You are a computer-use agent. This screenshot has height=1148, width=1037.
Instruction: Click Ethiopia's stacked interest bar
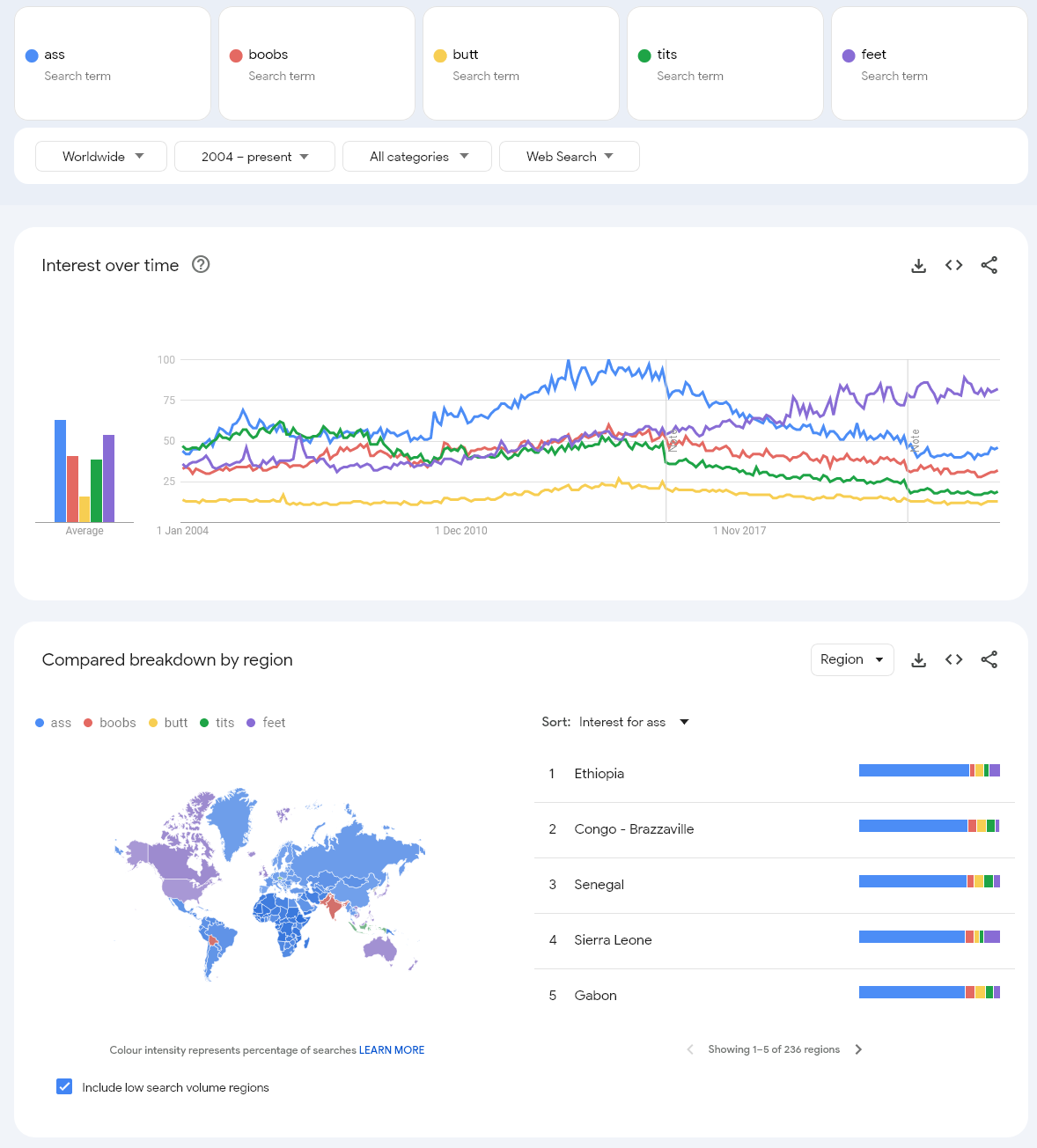click(930, 770)
